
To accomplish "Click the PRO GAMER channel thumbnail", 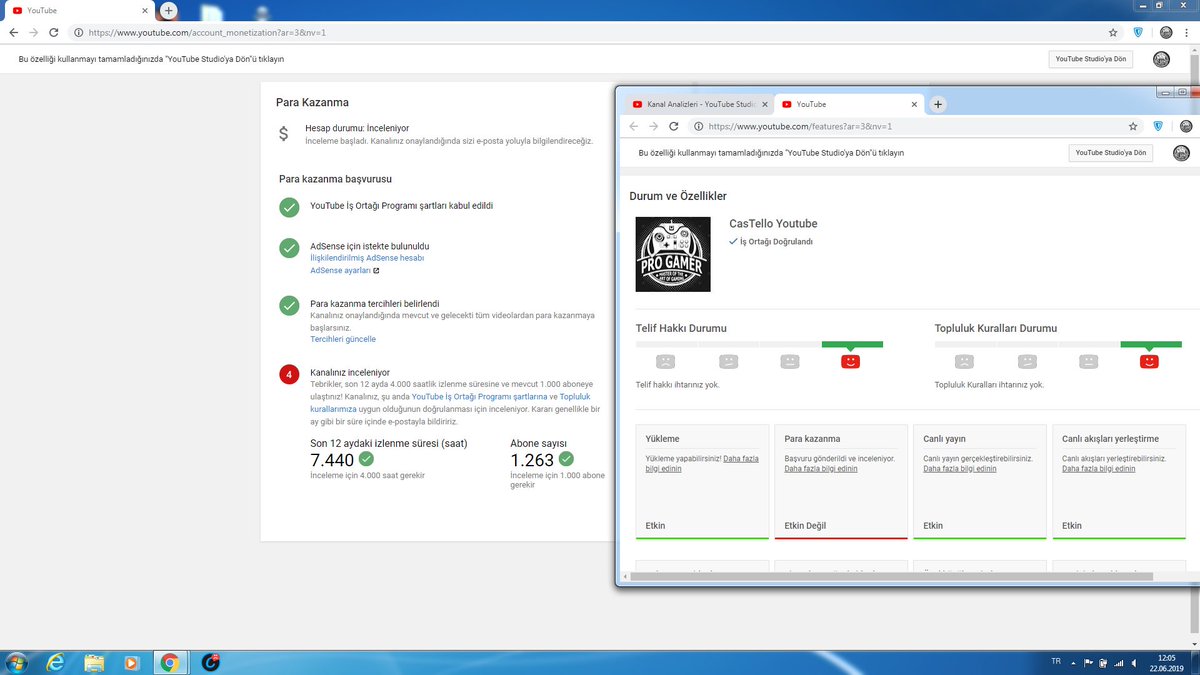I will click(673, 254).
